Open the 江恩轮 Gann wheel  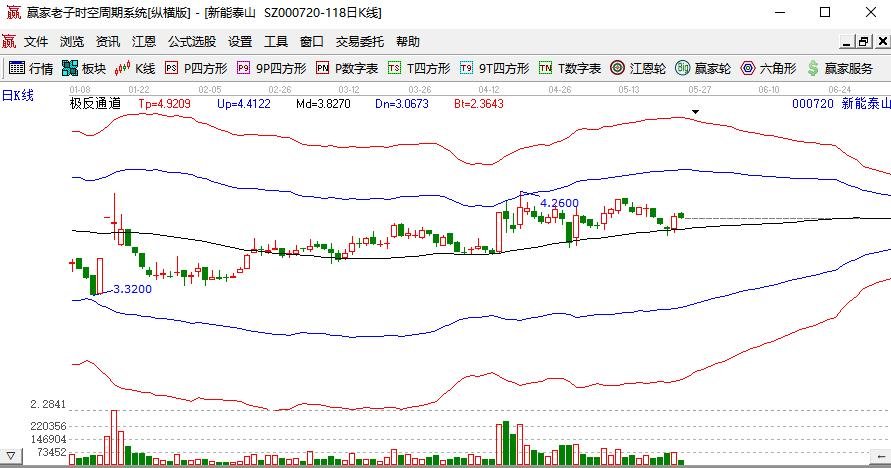[638, 69]
